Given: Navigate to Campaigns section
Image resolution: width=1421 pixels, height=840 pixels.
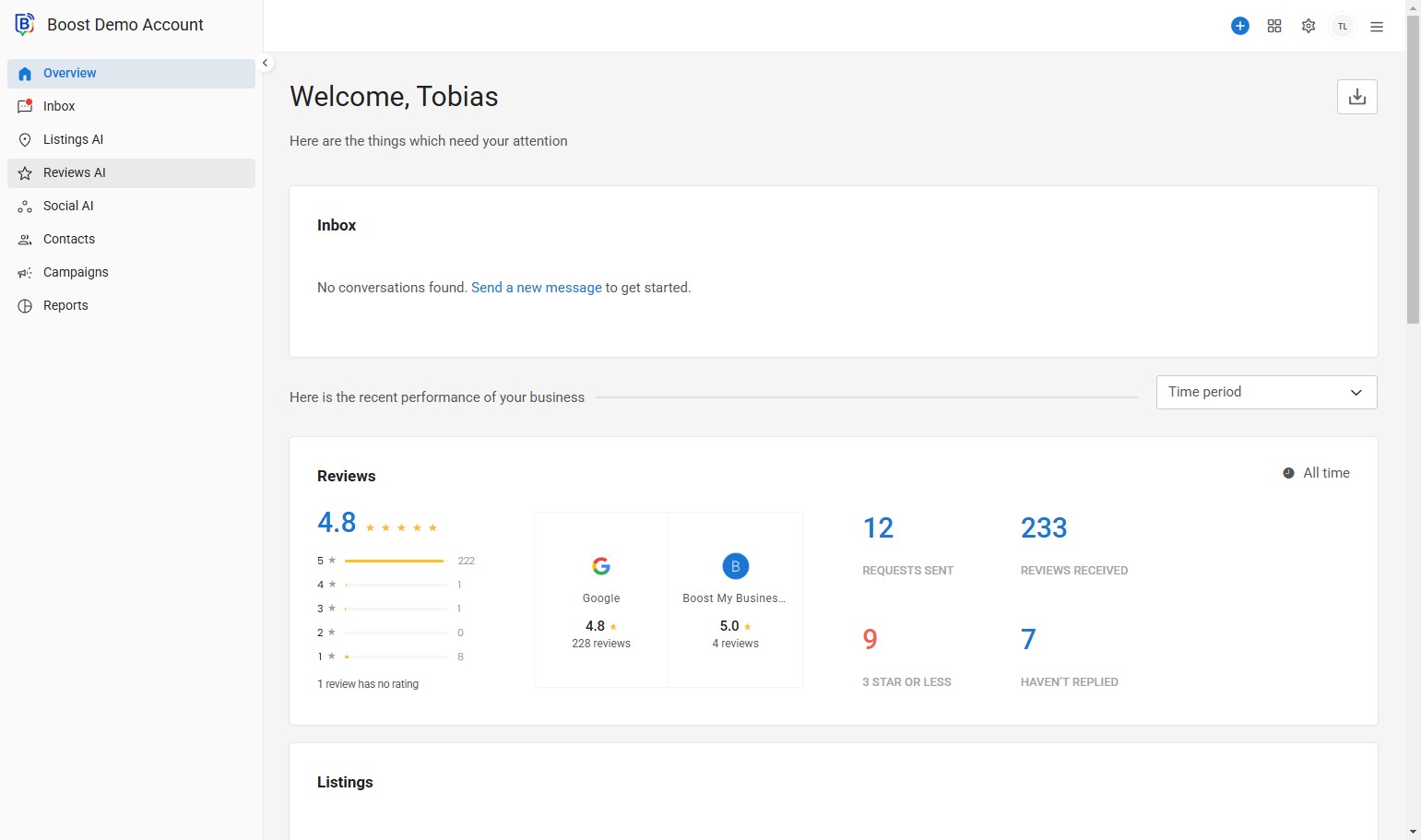Looking at the screenshot, I should (76, 272).
